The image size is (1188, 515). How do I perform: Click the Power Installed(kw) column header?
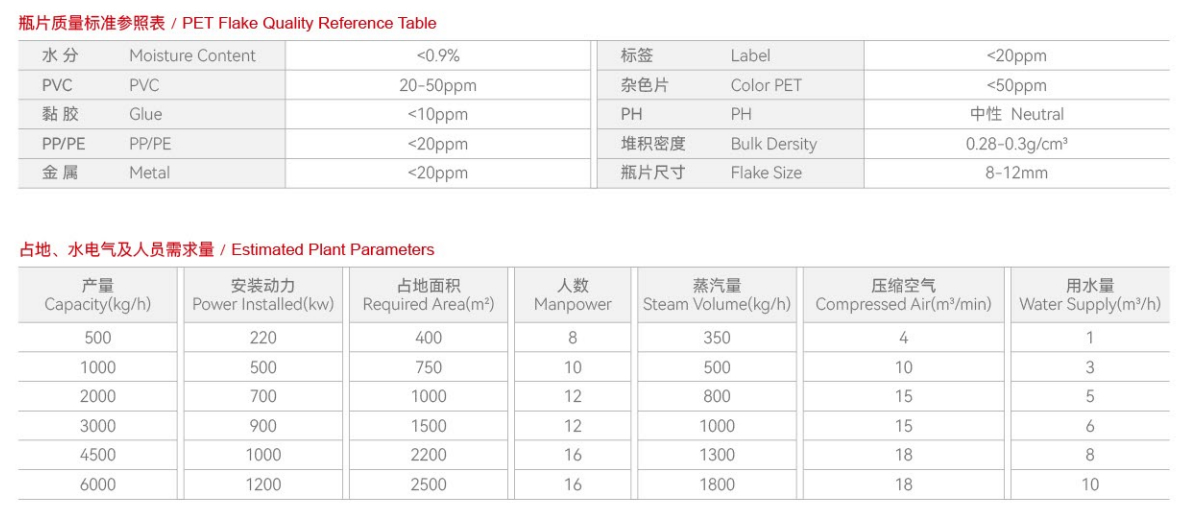point(263,295)
